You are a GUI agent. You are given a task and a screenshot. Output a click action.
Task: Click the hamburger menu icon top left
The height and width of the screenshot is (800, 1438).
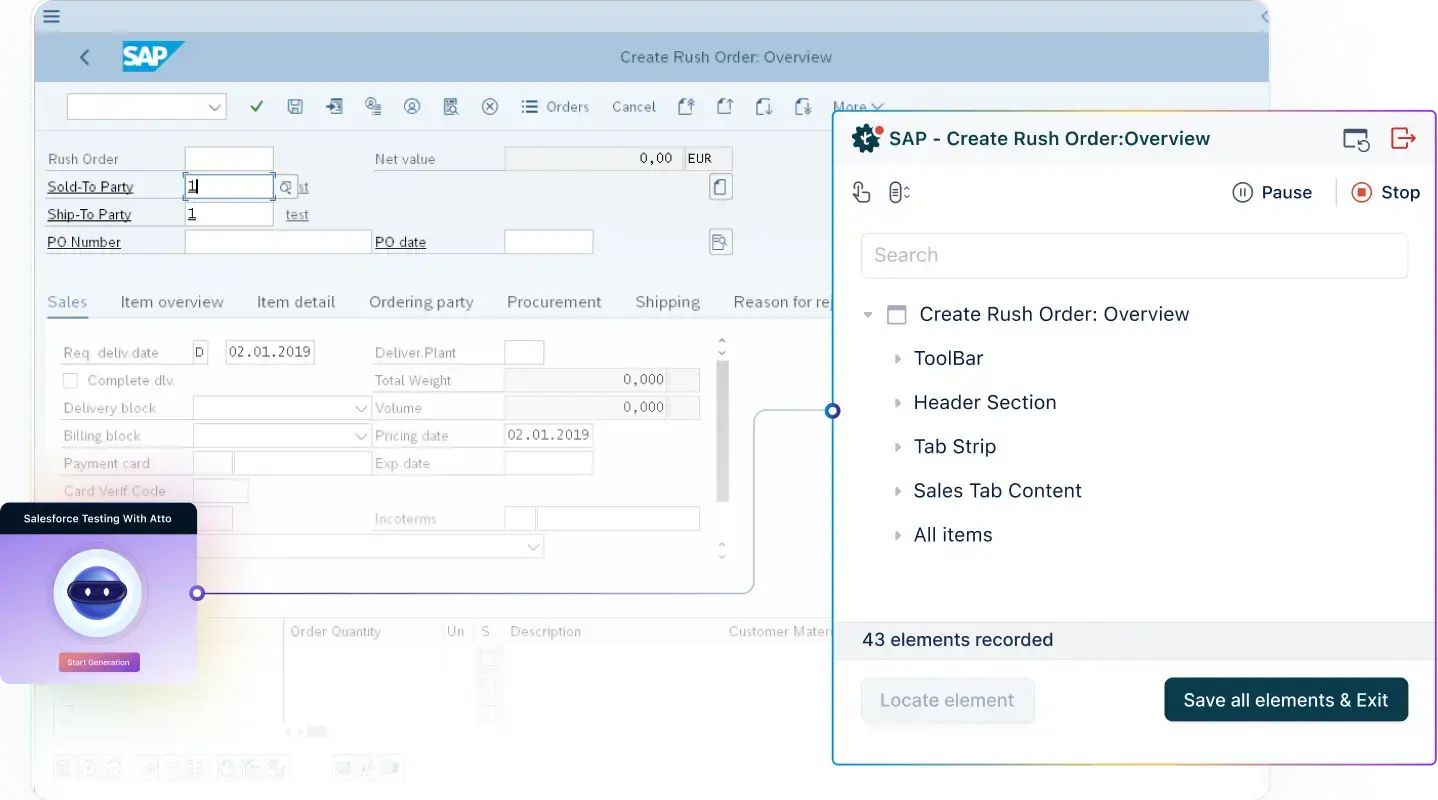tap(50, 16)
